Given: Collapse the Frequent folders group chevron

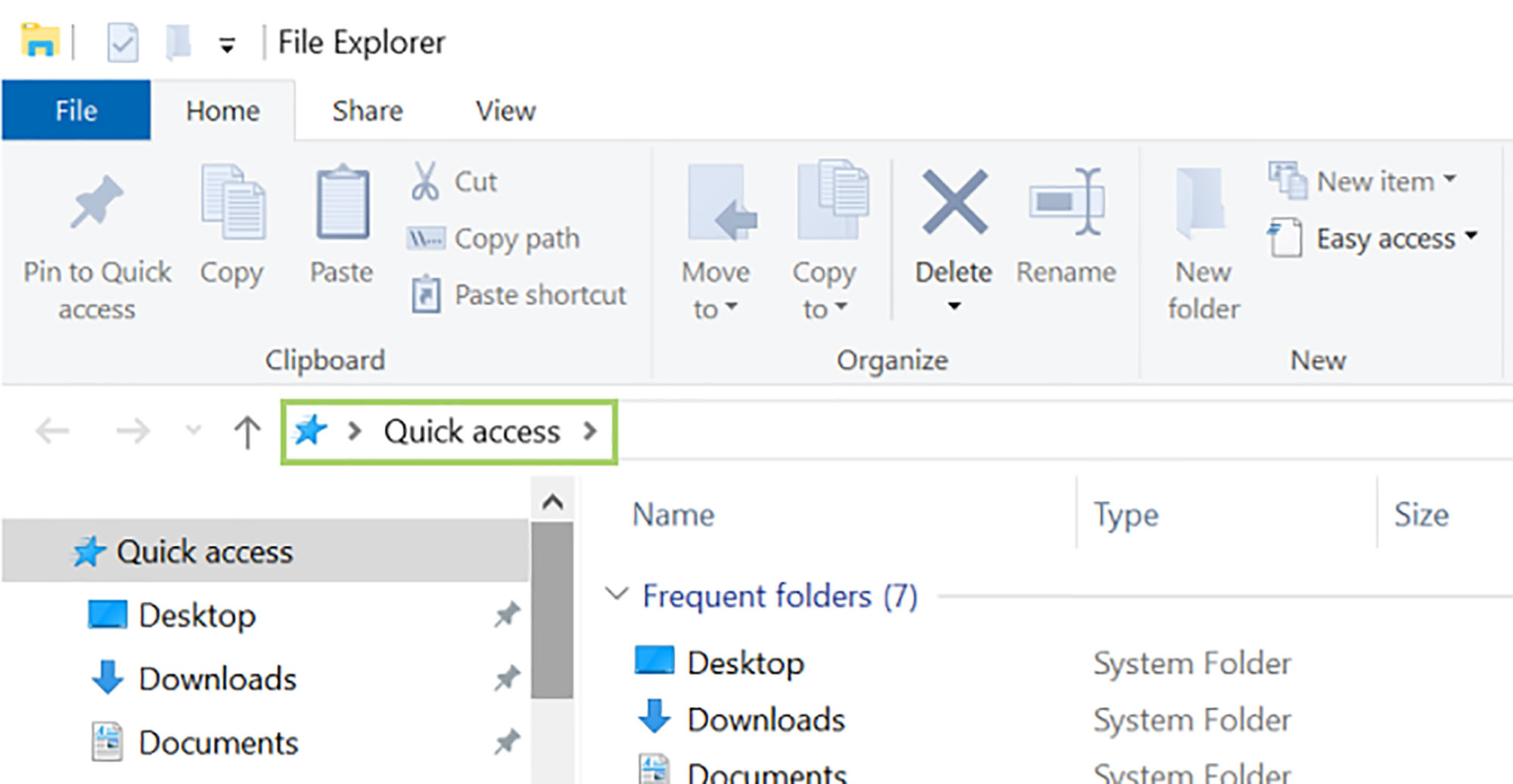Looking at the screenshot, I should click(x=617, y=594).
